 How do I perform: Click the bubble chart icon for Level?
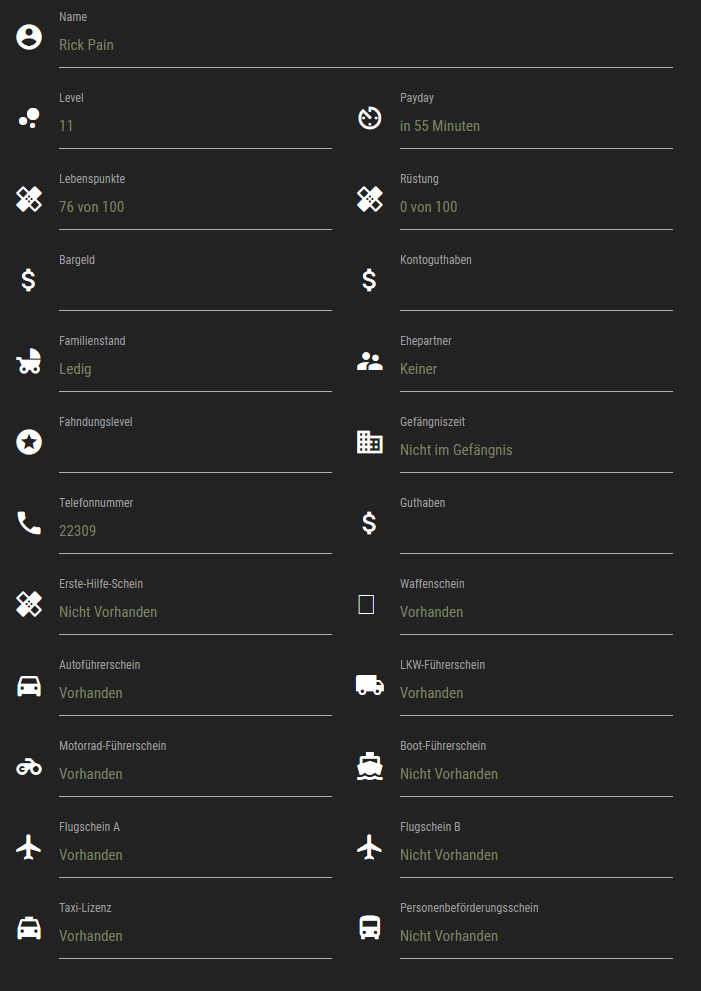coord(29,118)
